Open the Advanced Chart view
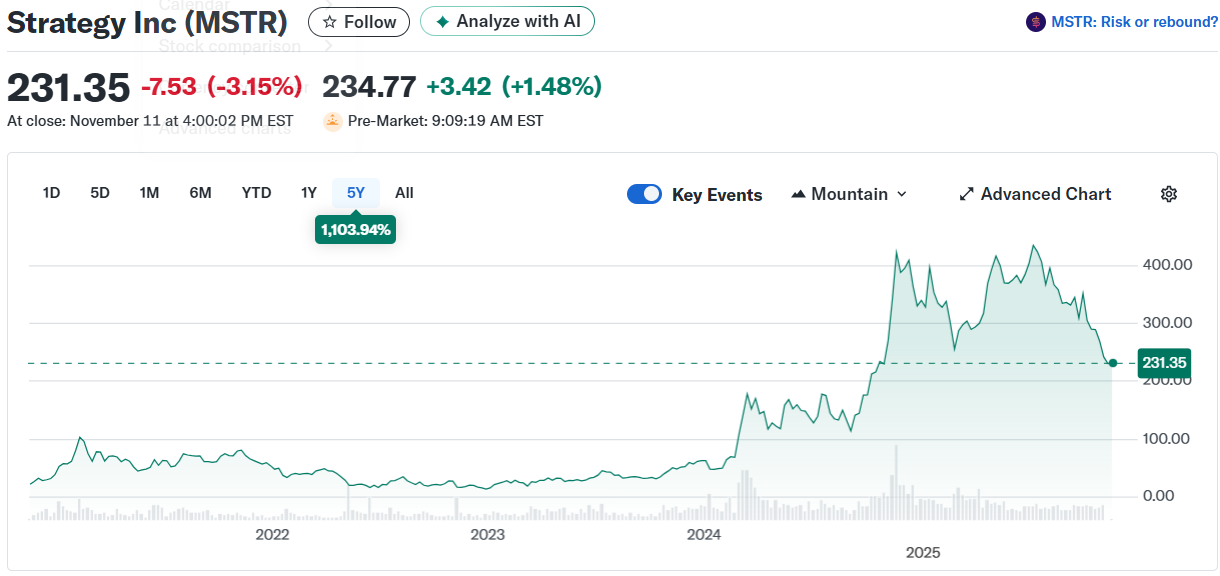Viewport: 1220px width, 576px height. [x=1045, y=194]
